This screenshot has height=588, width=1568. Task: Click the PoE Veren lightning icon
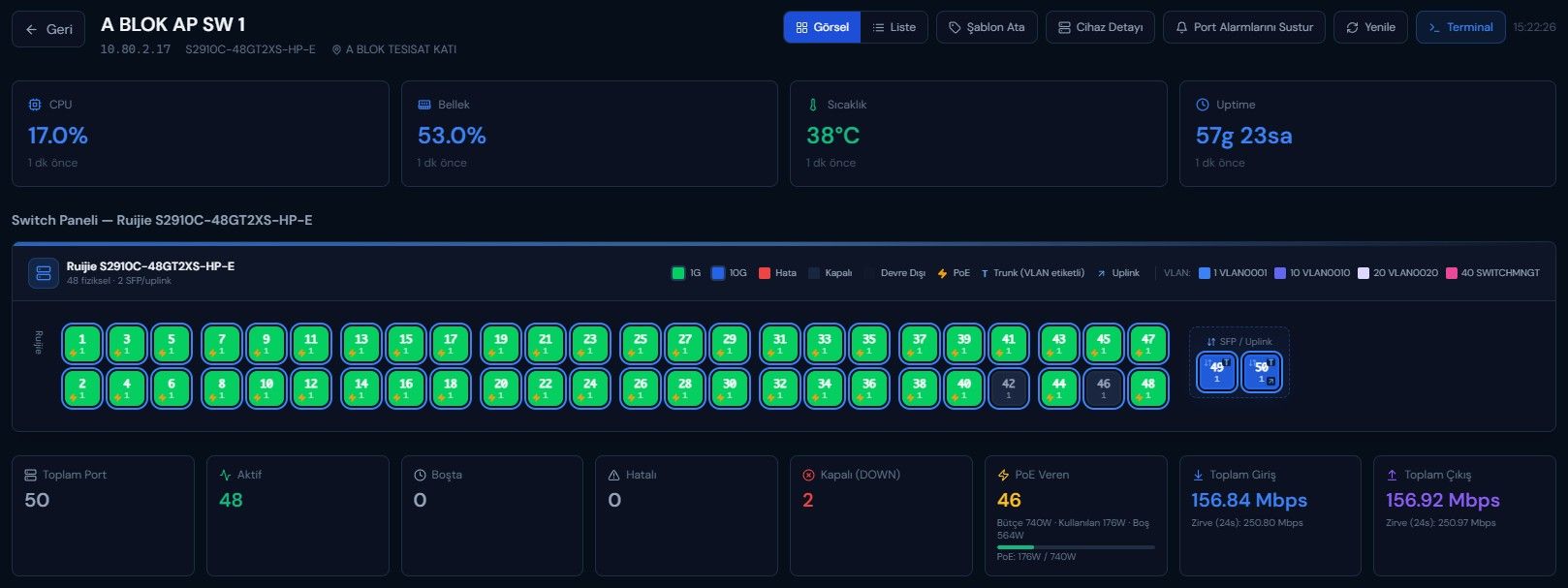click(x=1004, y=475)
